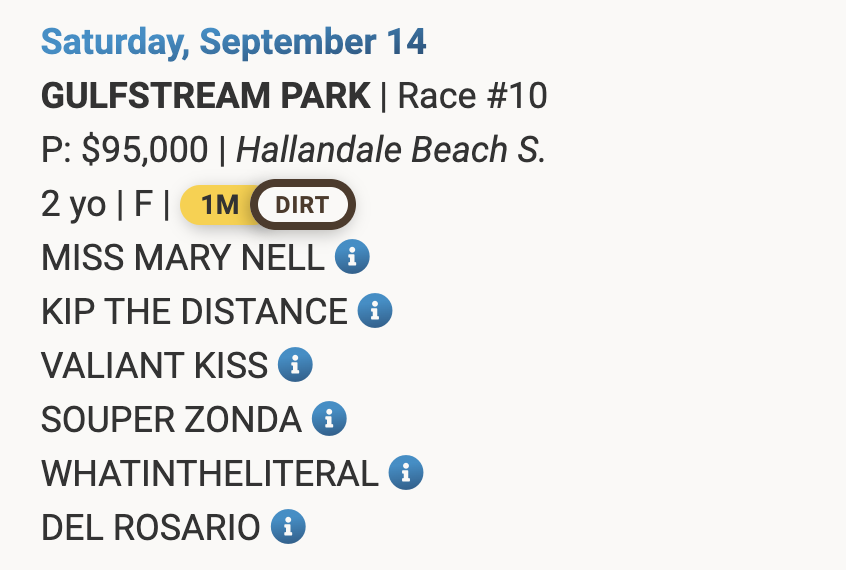The height and width of the screenshot is (570, 846).
Task: Select horse name KIP THE DISTANCE
Action: tap(194, 311)
